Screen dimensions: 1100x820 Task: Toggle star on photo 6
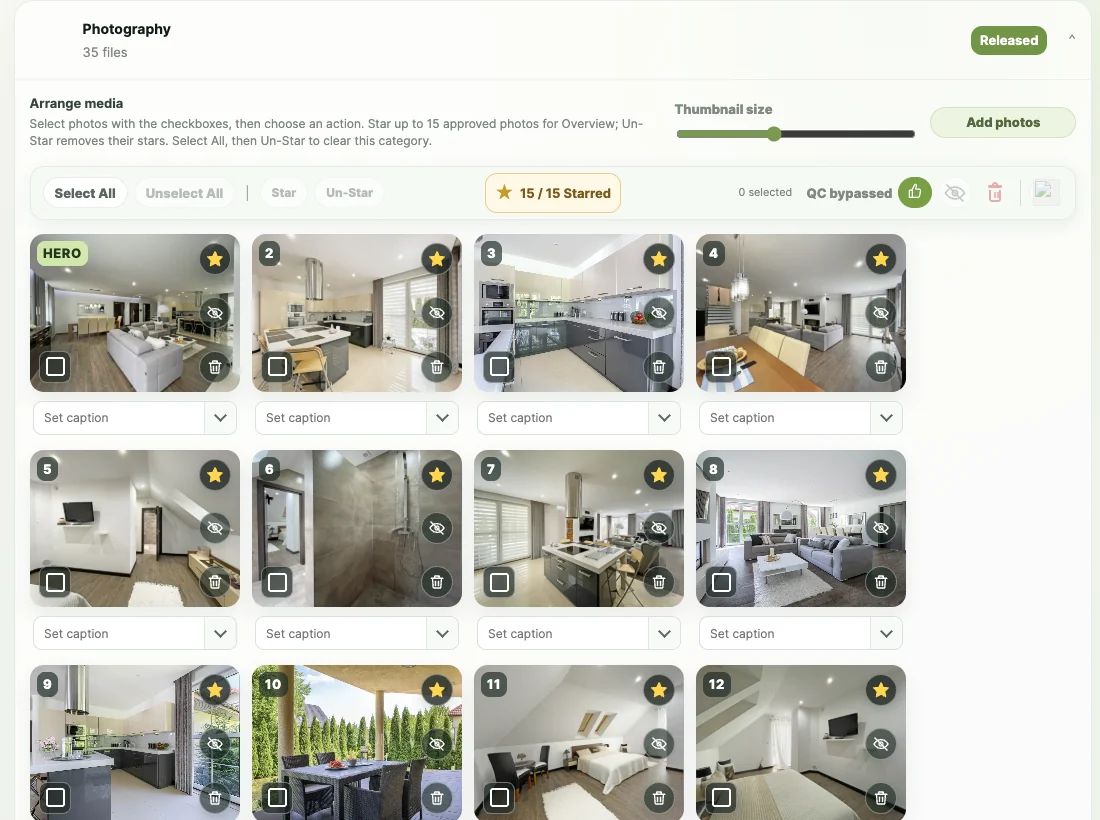click(x=437, y=475)
